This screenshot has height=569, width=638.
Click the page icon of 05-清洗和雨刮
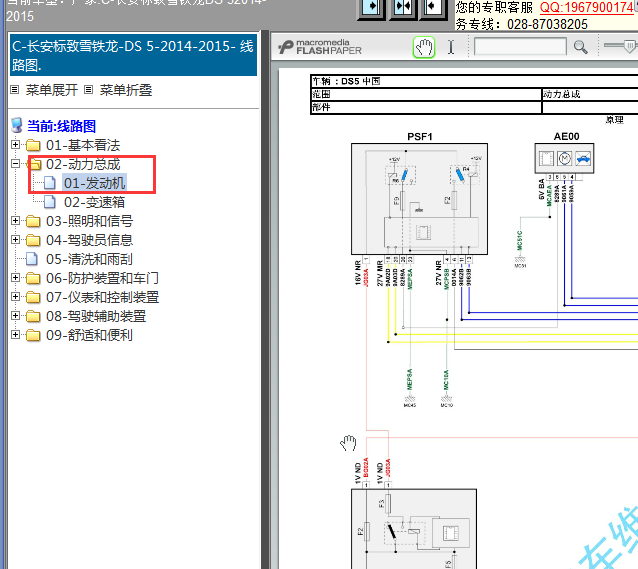tap(32, 259)
